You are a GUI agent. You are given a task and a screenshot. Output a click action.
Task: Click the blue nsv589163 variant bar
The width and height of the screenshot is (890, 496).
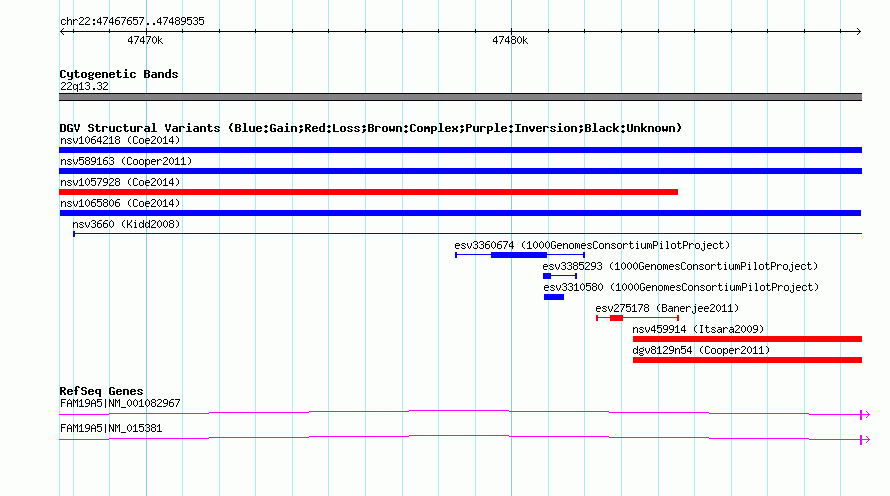460,171
